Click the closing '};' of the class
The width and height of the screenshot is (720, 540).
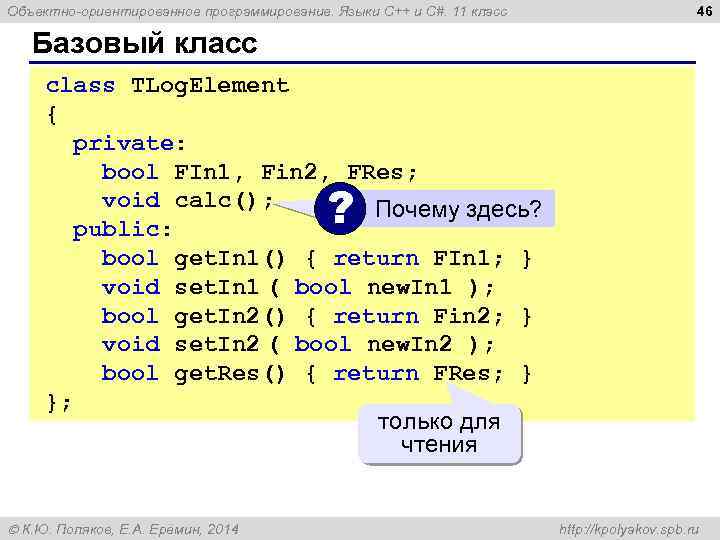coord(59,403)
